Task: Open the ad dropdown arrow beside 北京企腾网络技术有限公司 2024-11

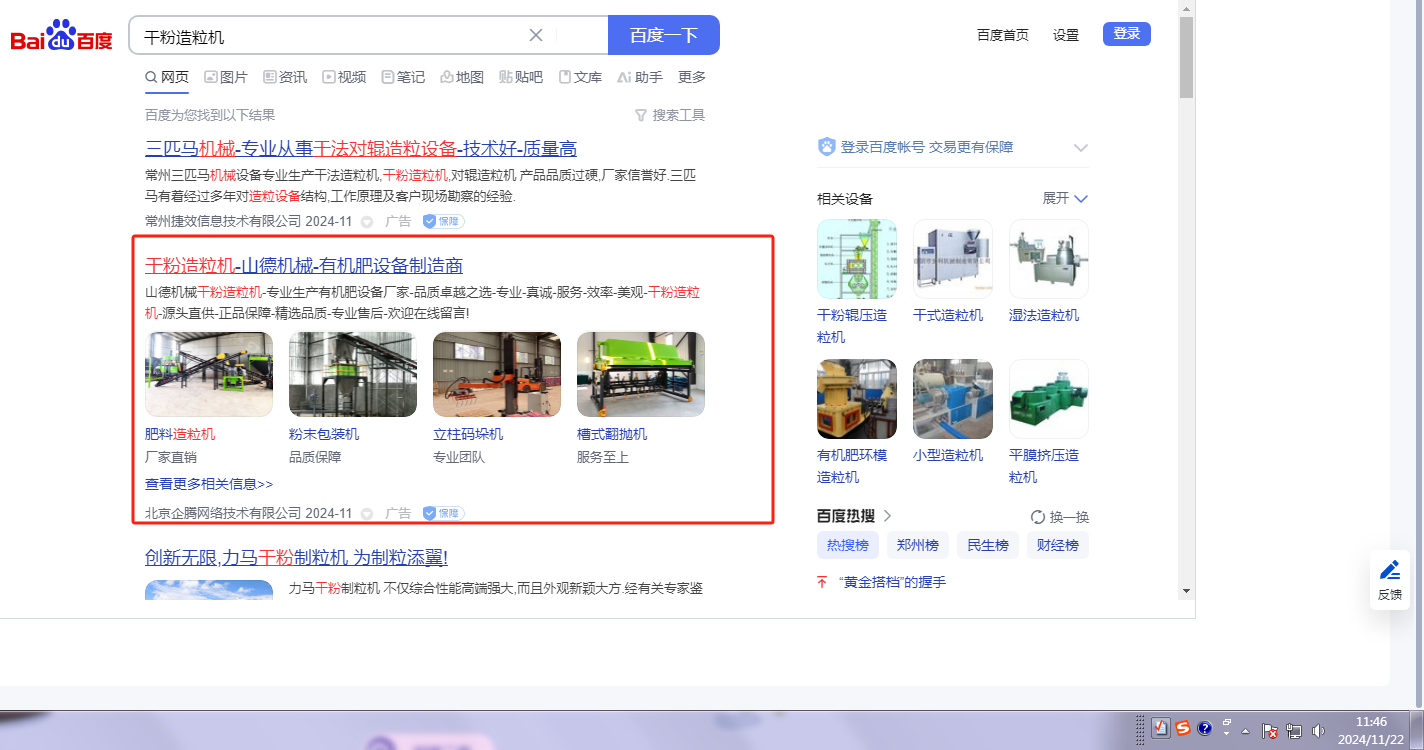Action: click(x=367, y=513)
